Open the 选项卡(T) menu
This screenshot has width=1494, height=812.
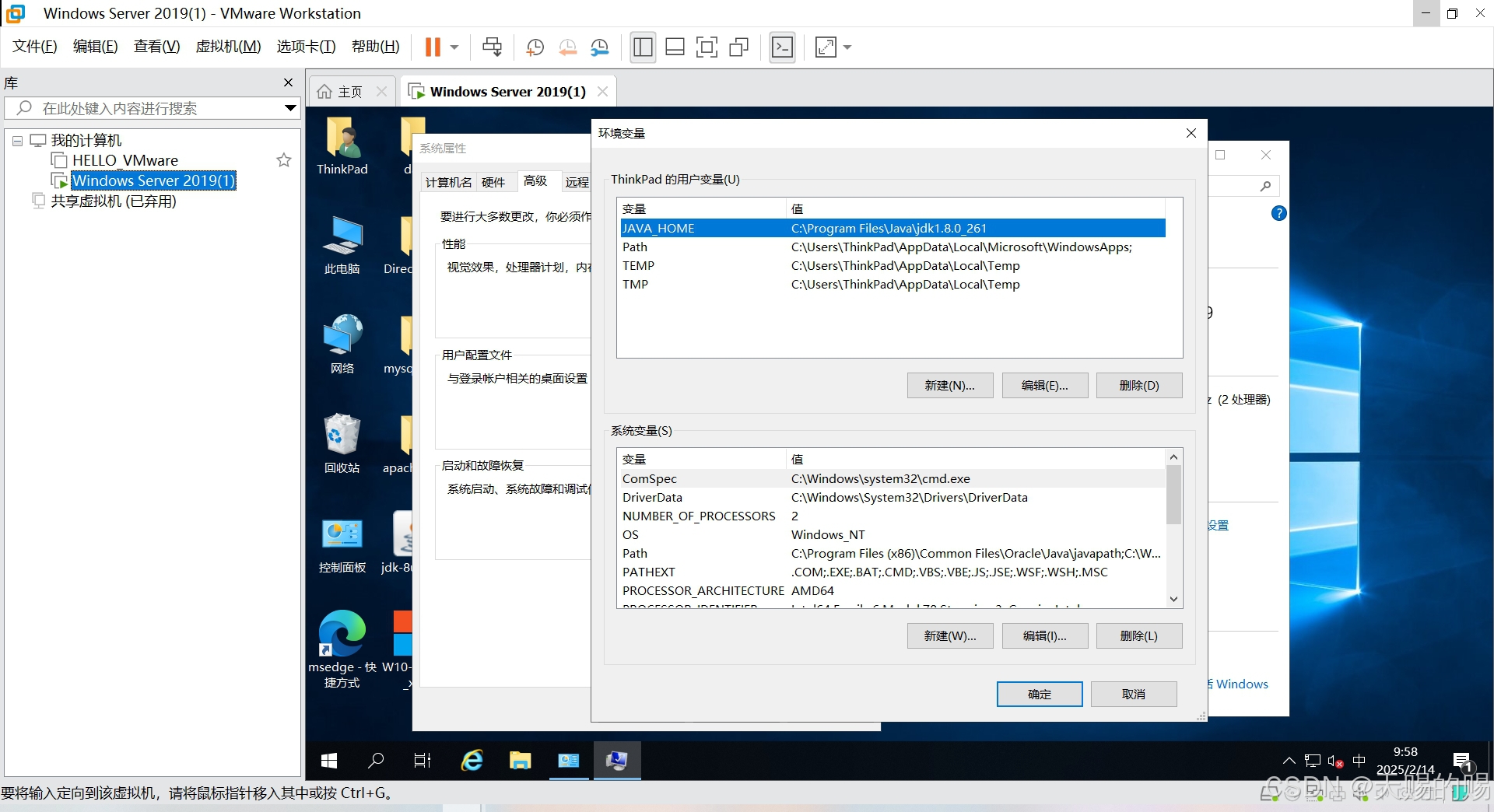tap(306, 47)
